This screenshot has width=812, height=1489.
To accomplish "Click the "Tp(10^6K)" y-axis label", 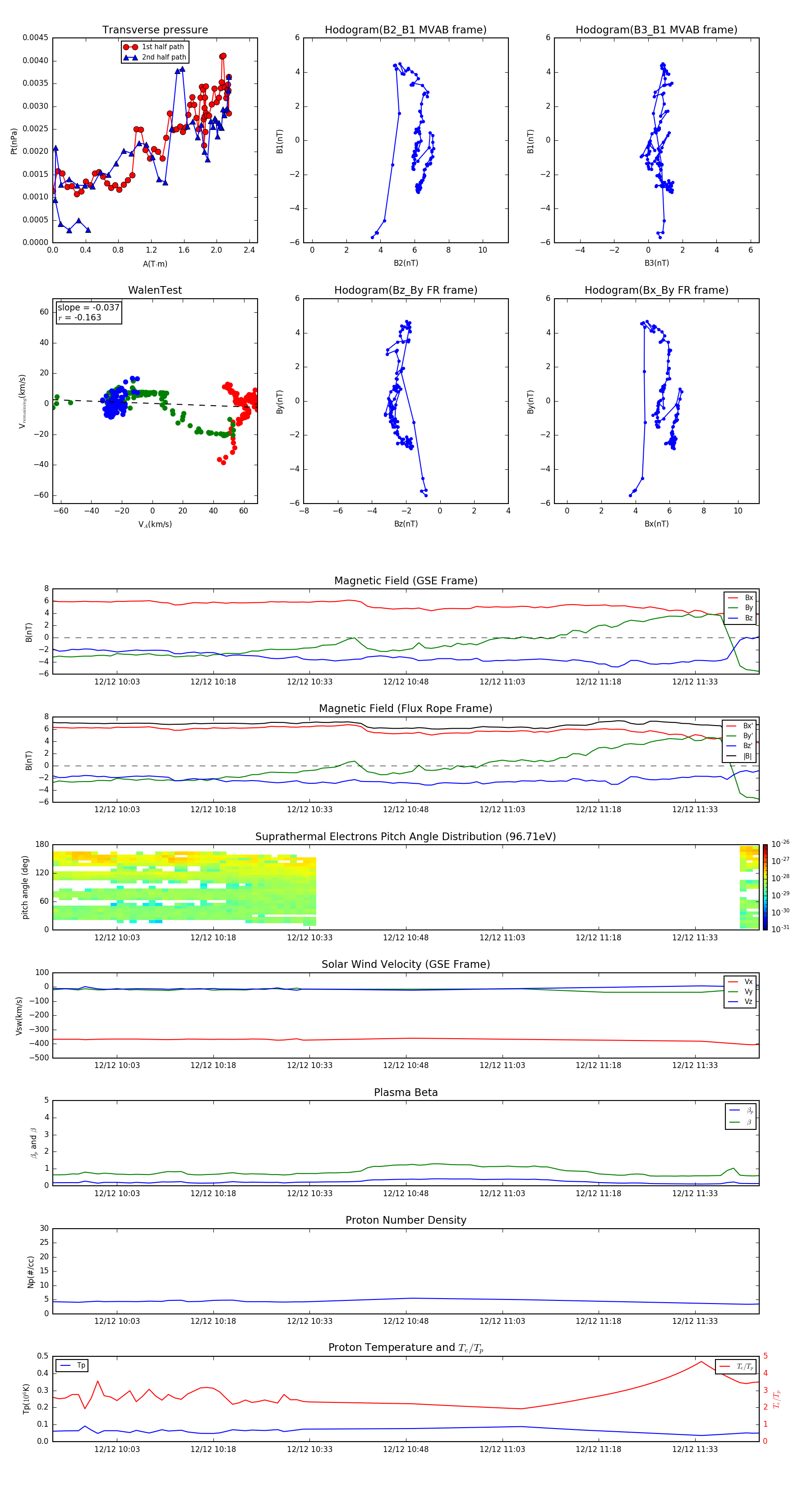I will tap(27, 1399).
